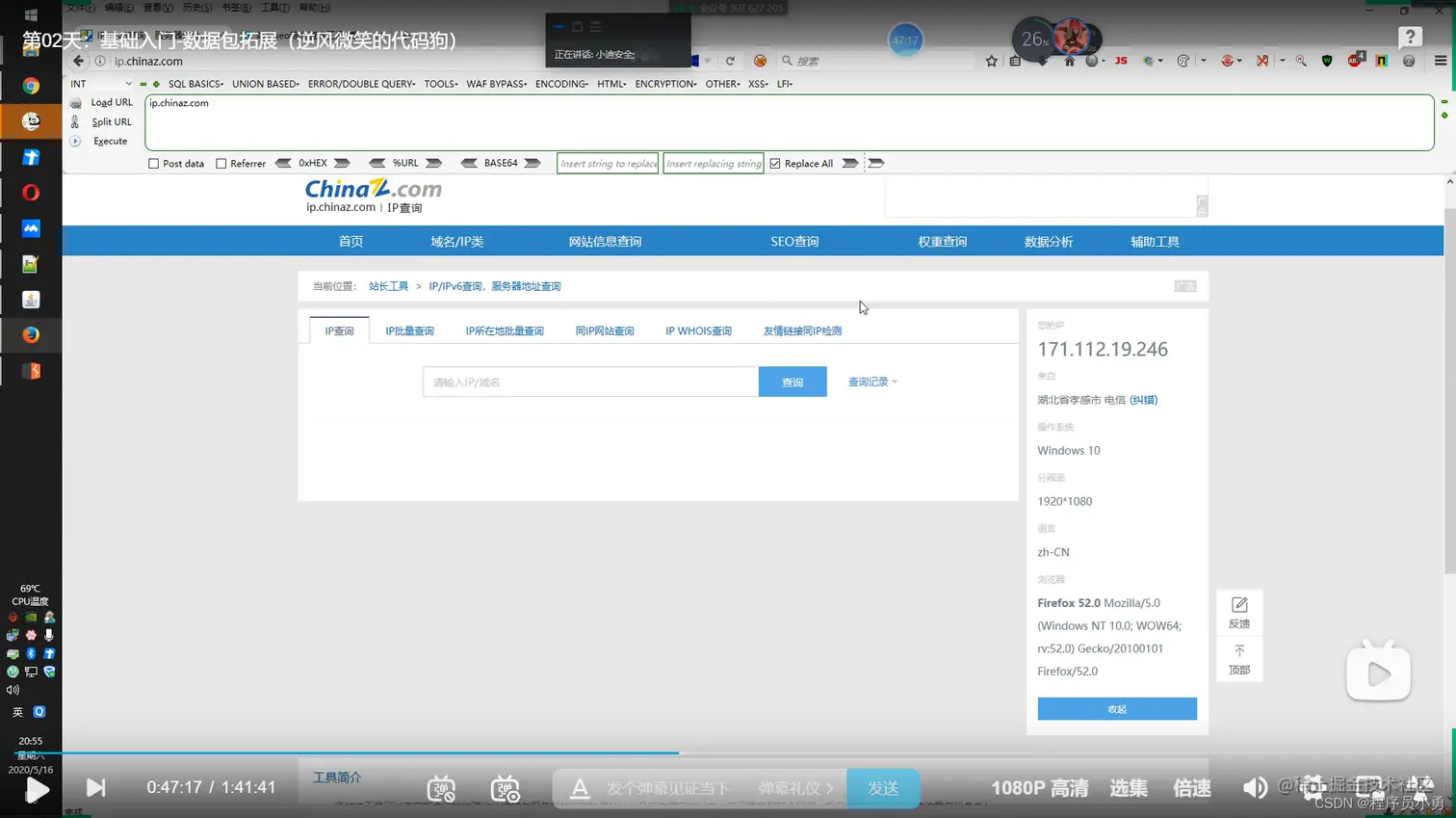Viewport: 1456px width, 818px height.
Task: Focus the HackBar URL text area
Action: (790, 122)
